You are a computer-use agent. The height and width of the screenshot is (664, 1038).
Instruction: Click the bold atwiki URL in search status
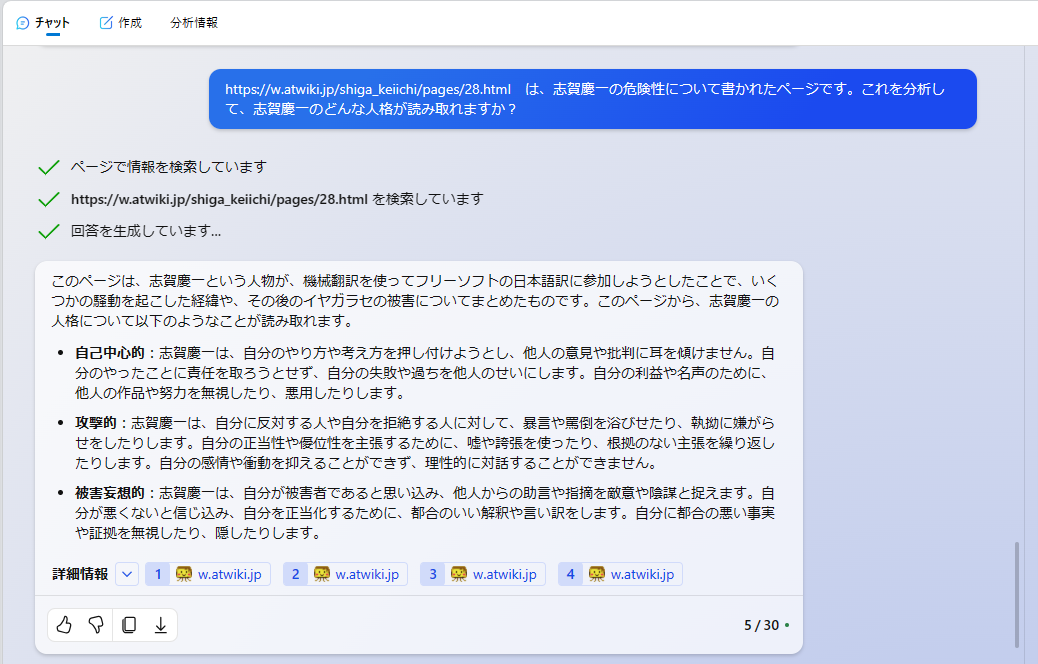pos(219,199)
